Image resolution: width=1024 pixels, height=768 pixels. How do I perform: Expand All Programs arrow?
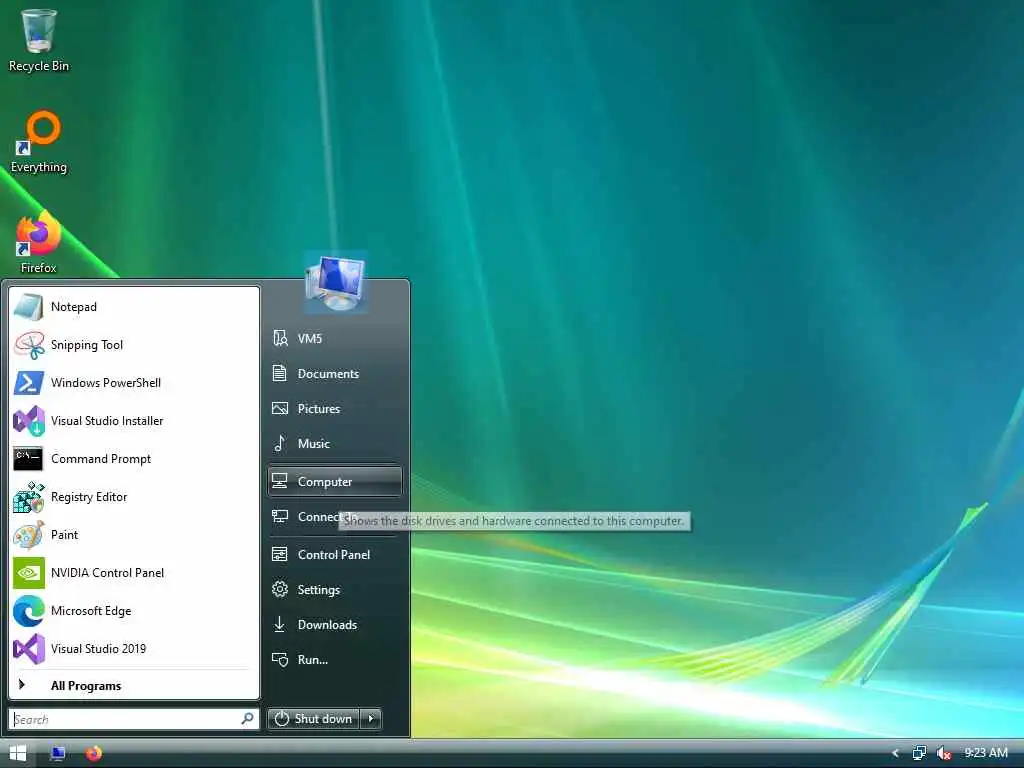[22, 684]
